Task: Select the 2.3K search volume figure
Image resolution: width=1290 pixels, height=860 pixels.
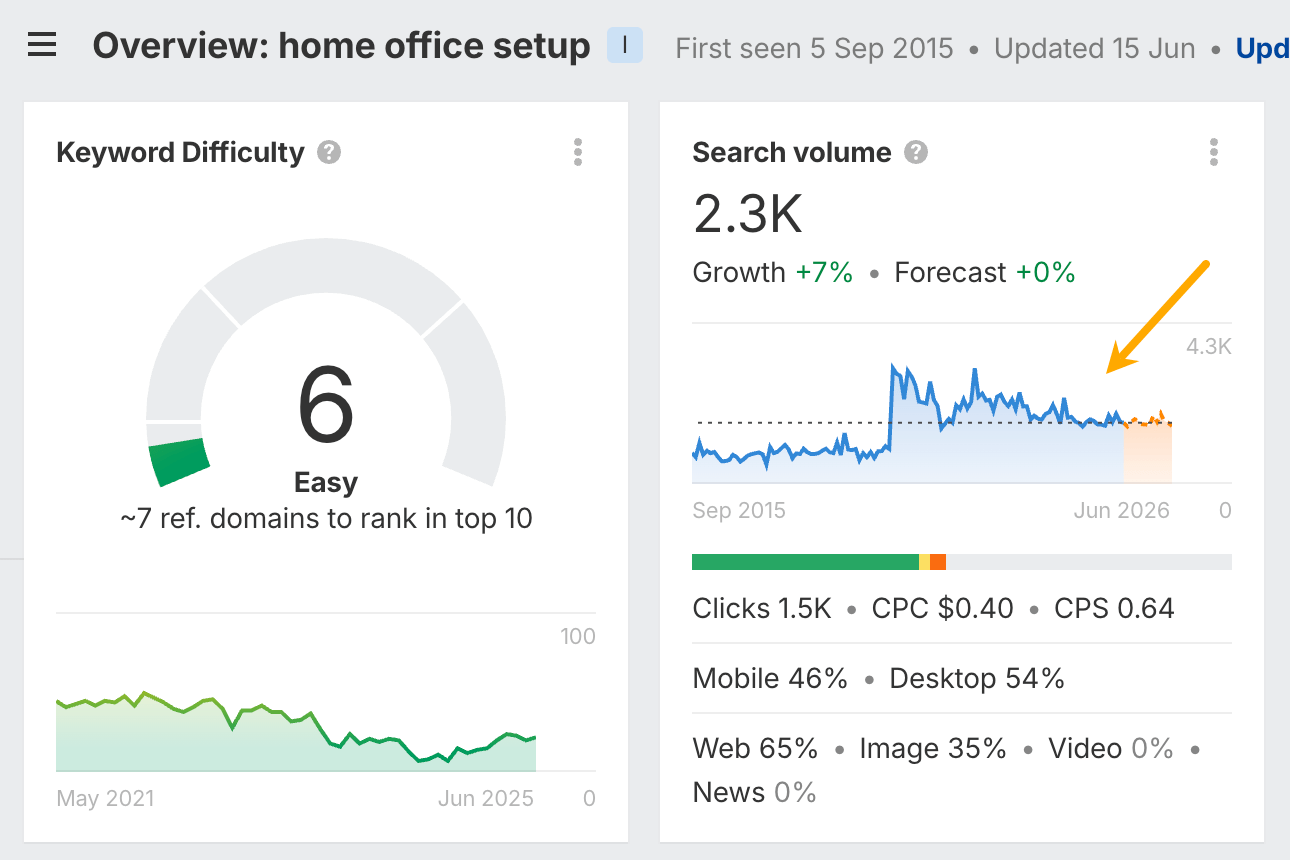Action: coord(747,213)
